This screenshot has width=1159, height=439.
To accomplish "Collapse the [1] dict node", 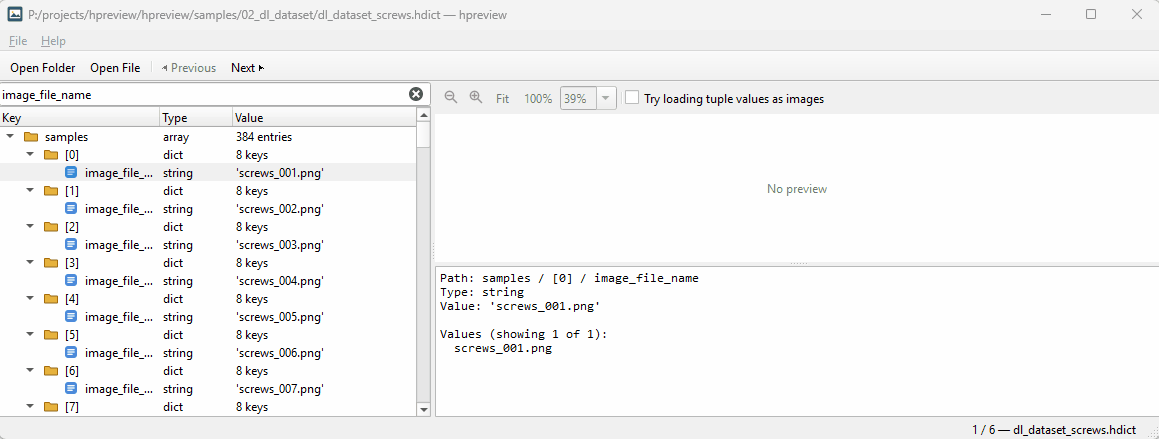I will [x=30, y=190].
